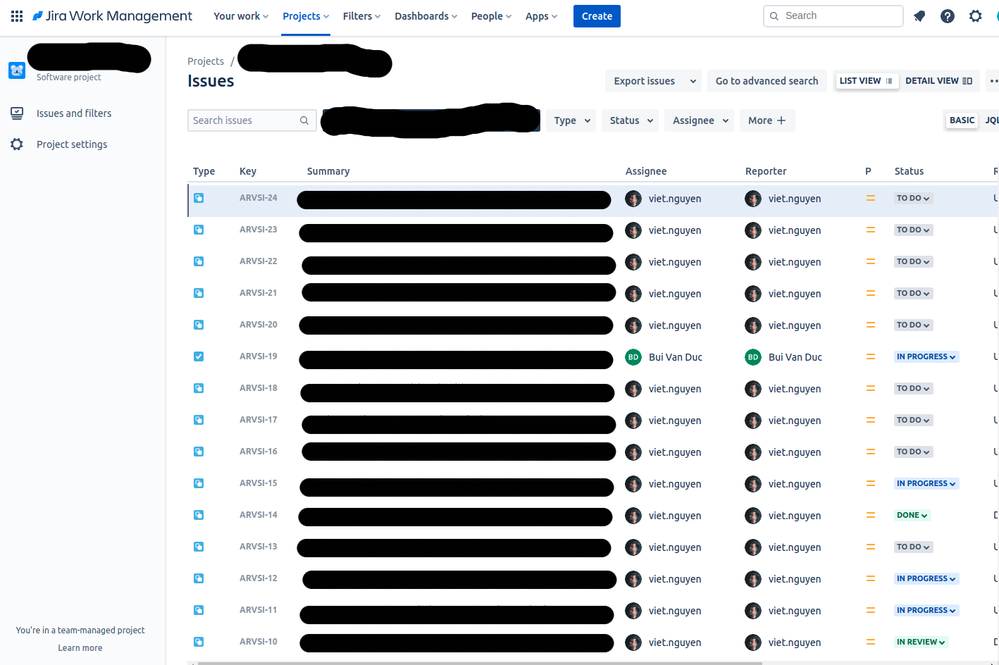
Task: Open the Status filter dropdown
Action: point(631,120)
